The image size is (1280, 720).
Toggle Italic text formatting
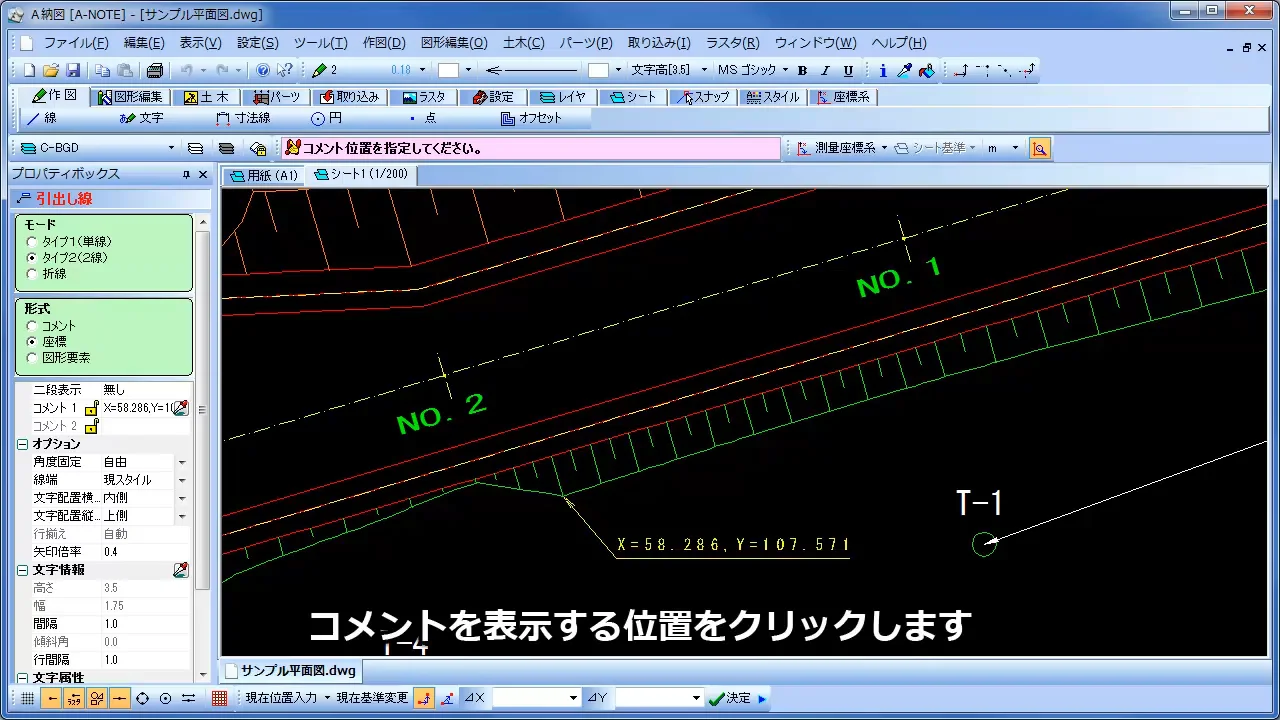(x=825, y=70)
